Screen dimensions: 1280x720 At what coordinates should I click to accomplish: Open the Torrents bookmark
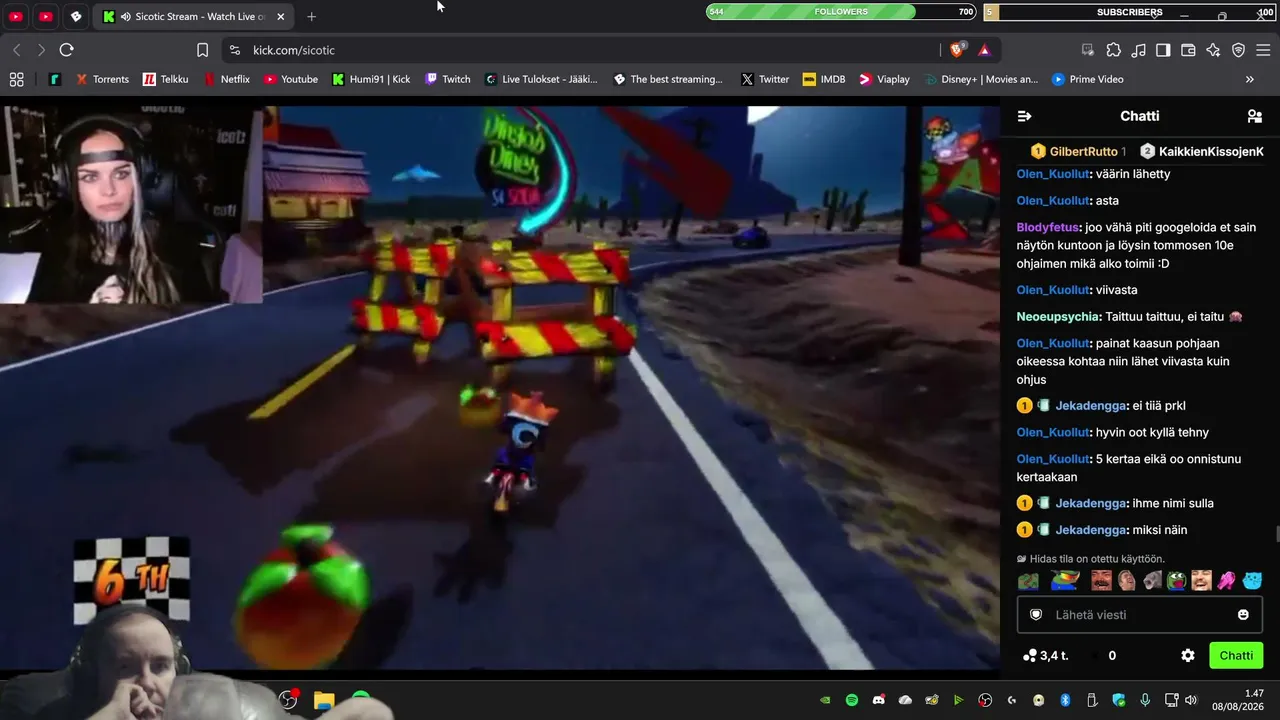[x=102, y=79]
